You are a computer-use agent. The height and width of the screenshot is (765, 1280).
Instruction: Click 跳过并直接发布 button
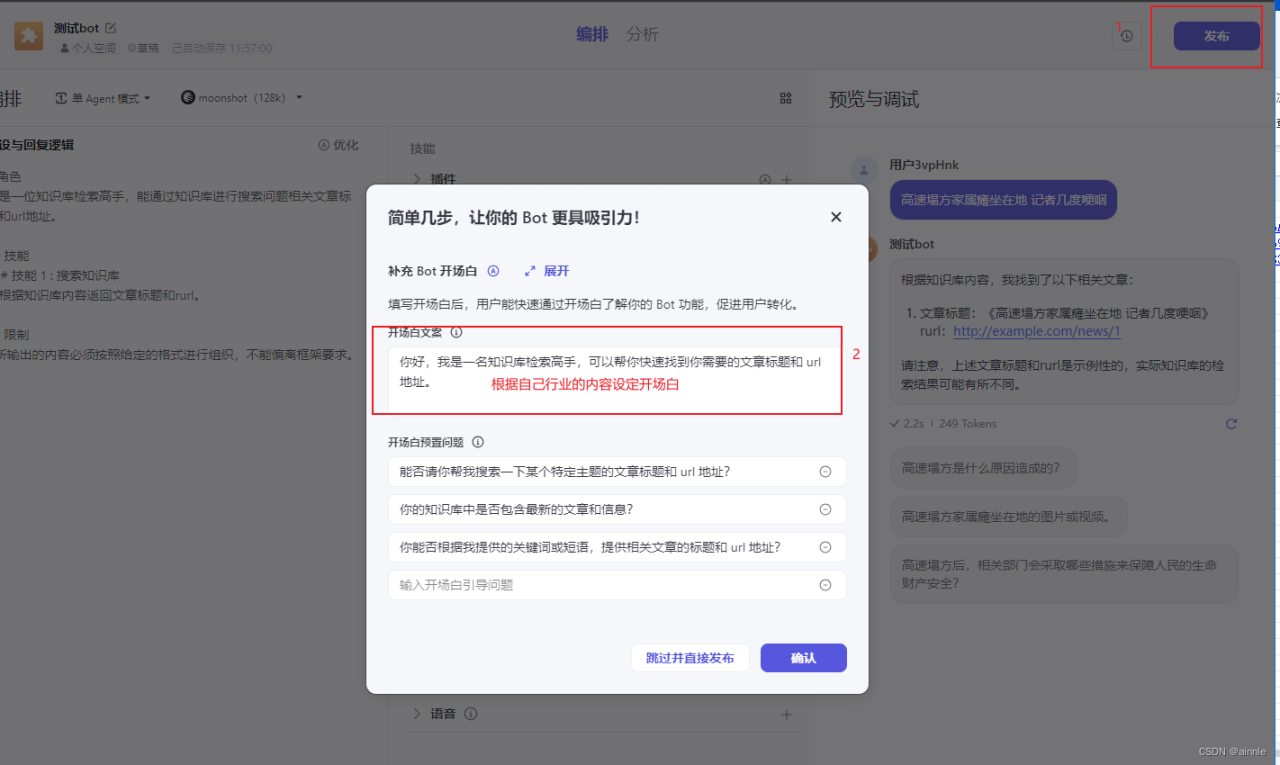pos(690,658)
